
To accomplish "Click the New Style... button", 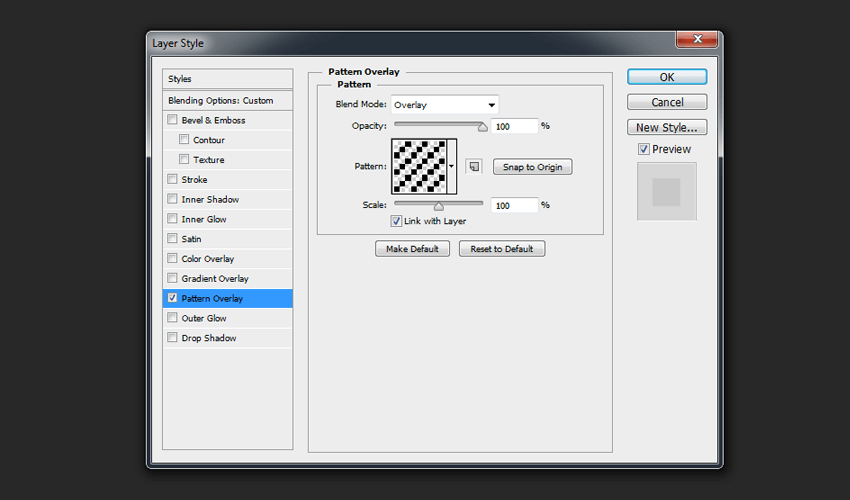I will pos(667,127).
